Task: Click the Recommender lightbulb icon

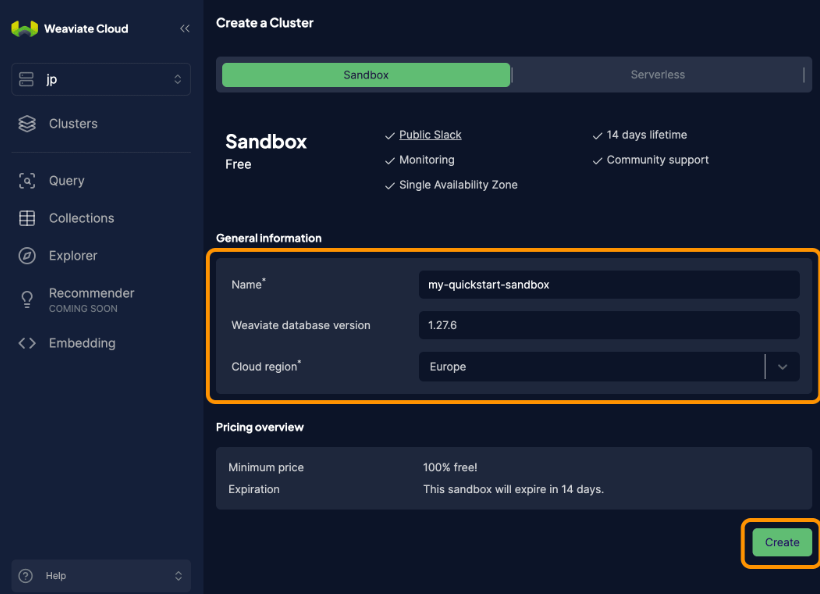Action: point(27,300)
